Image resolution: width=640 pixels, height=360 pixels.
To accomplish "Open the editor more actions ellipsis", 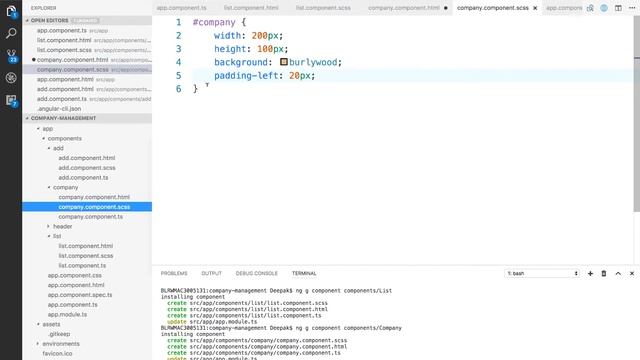I will pyautogui.click(x=632, y=8).
